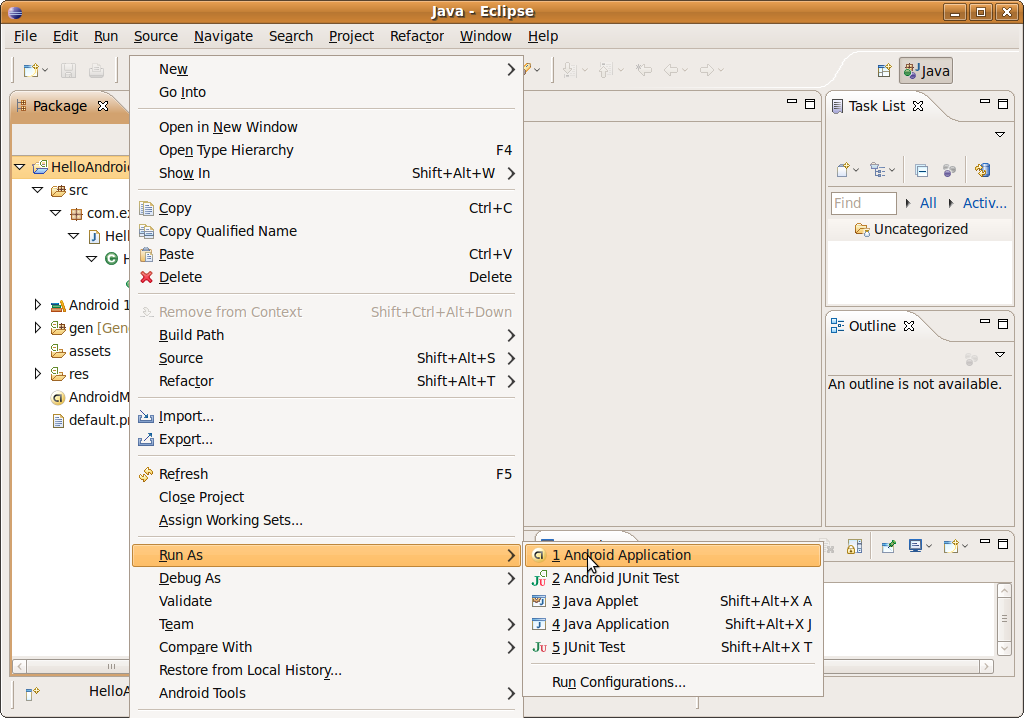Open Task List view menu dropdown arrow
The height and width of the screenshot is (718, 1024).
[1000, 134]
